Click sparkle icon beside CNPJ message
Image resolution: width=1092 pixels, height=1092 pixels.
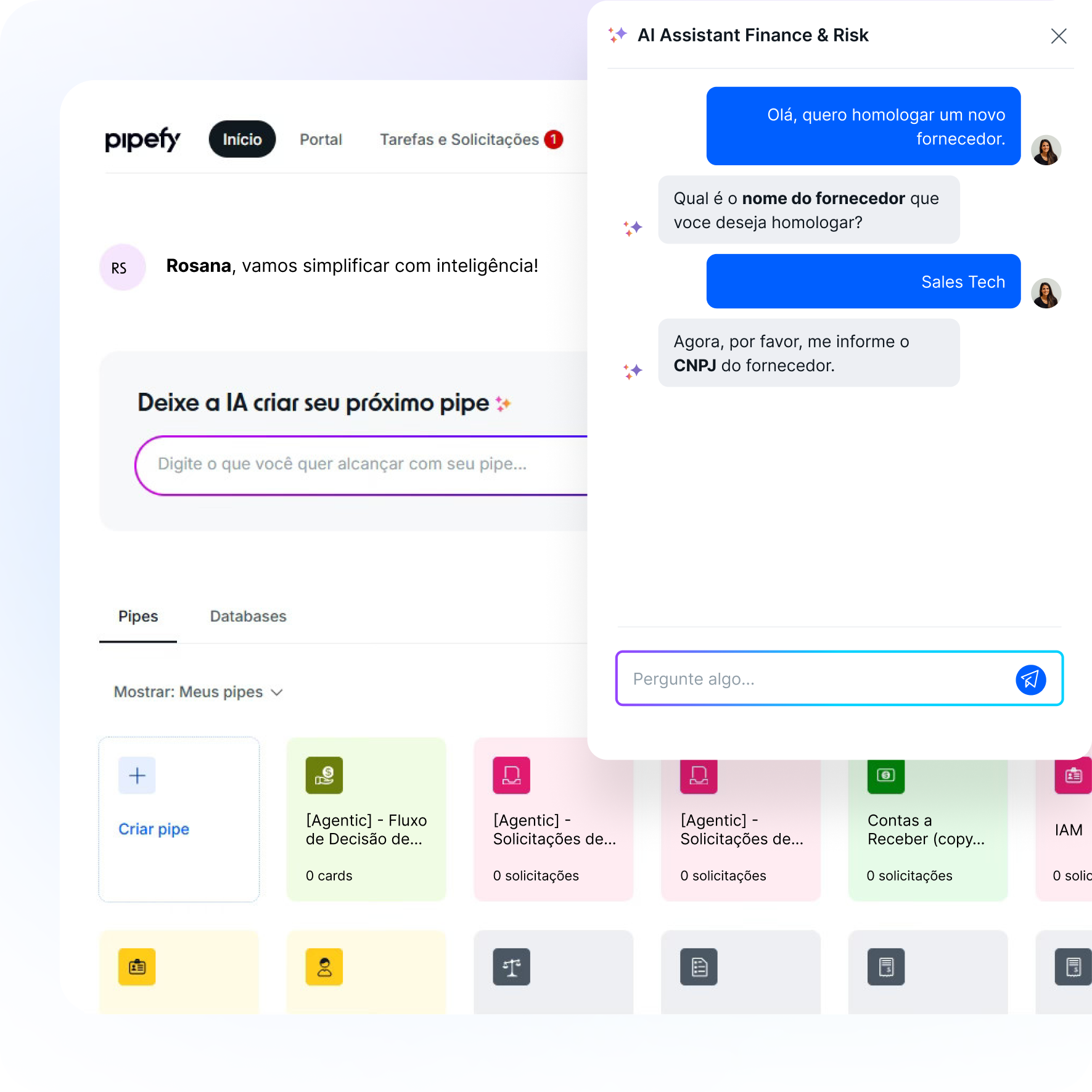point(633,371)
